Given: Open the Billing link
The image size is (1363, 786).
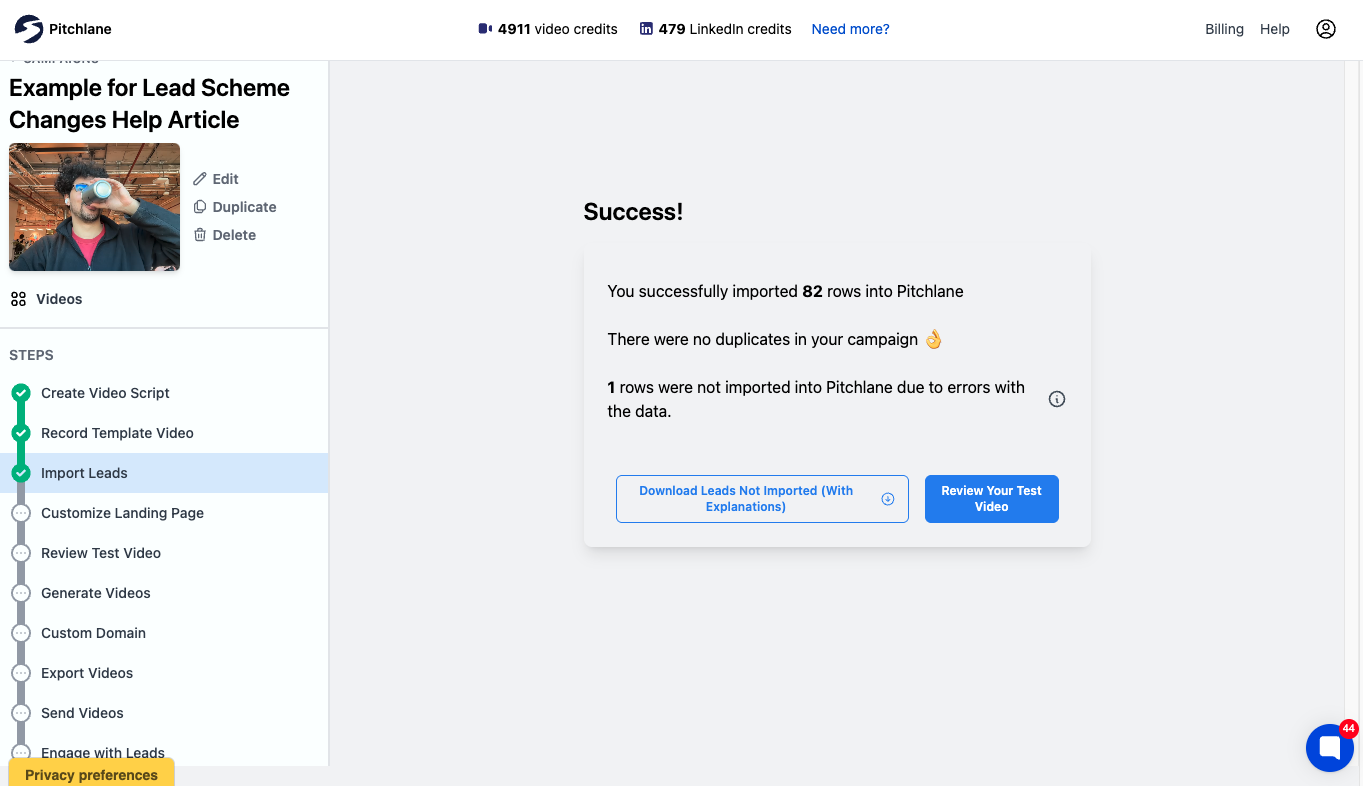Looking at the screenshot, I should pos(1224,29).
